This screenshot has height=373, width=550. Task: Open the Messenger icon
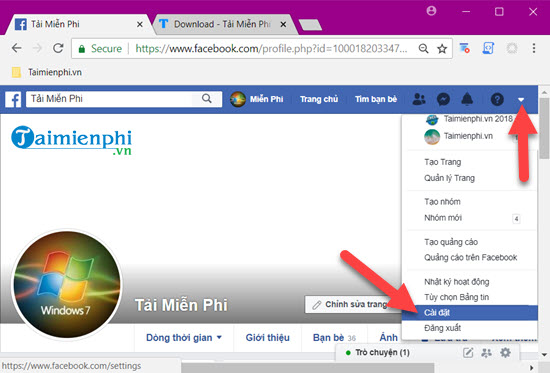coord(443,99)
